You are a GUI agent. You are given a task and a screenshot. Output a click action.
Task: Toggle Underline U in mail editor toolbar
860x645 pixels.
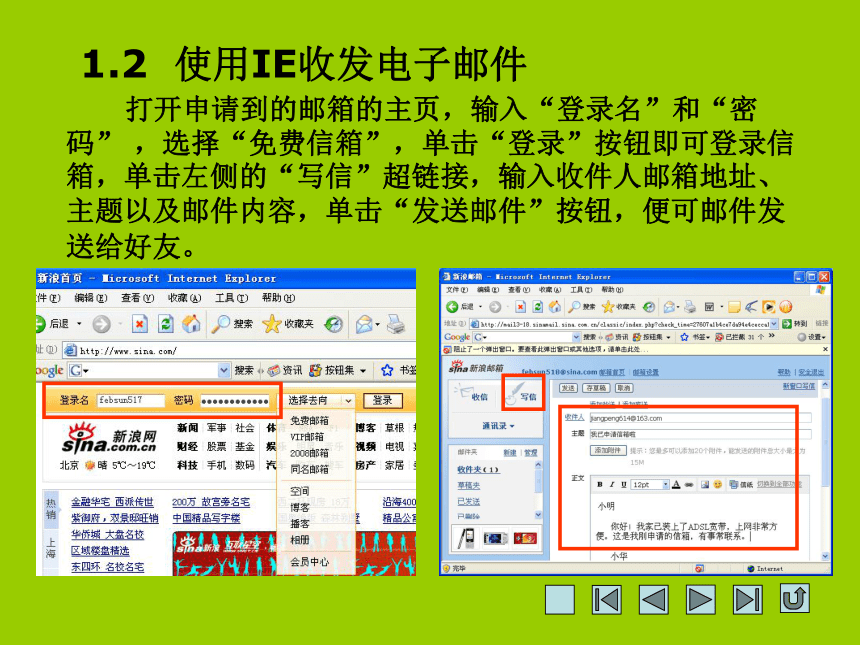tap(624, 484)
